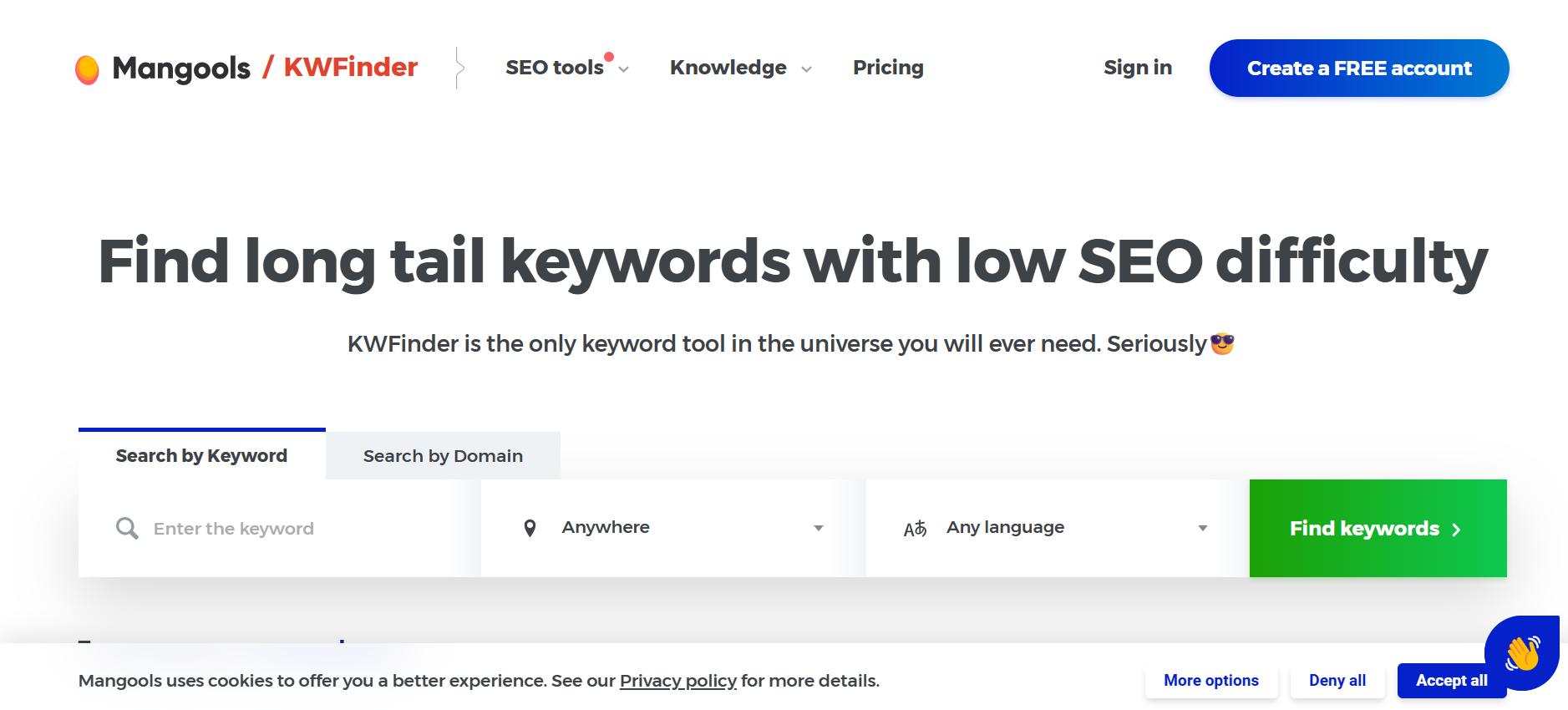
Task: Switch to the Search by Domain tab
Action: tap(443, 455)
